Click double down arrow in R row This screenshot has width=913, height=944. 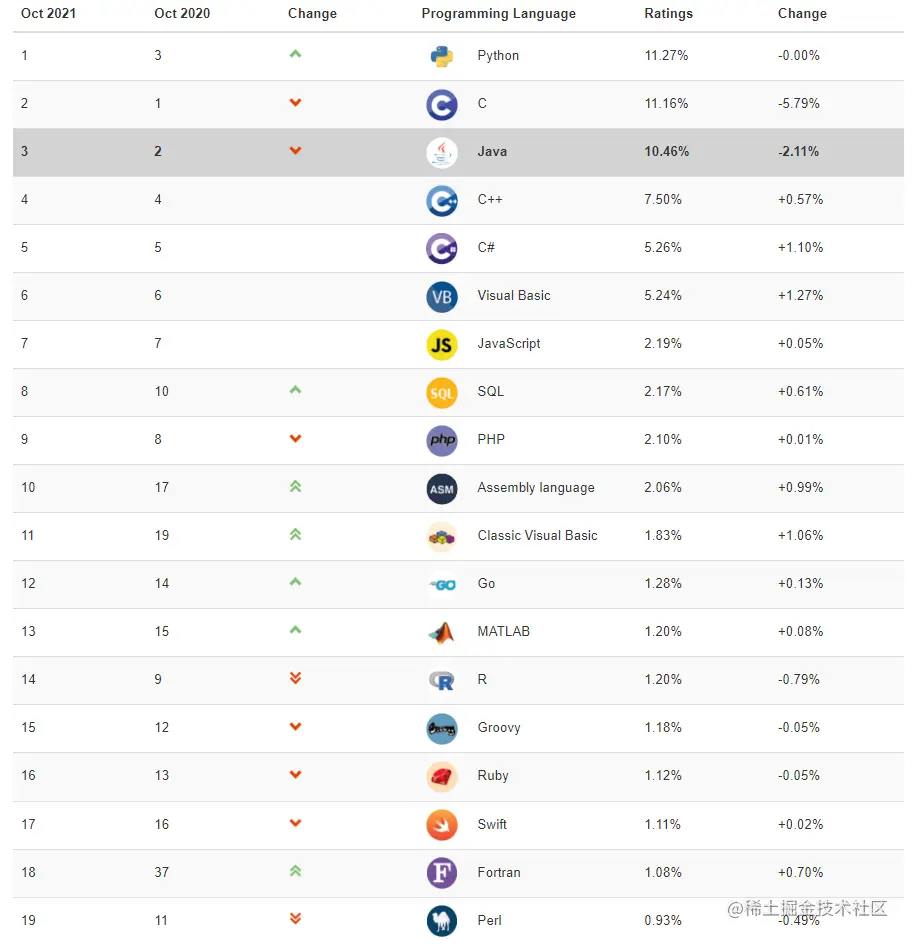point(295,678)
